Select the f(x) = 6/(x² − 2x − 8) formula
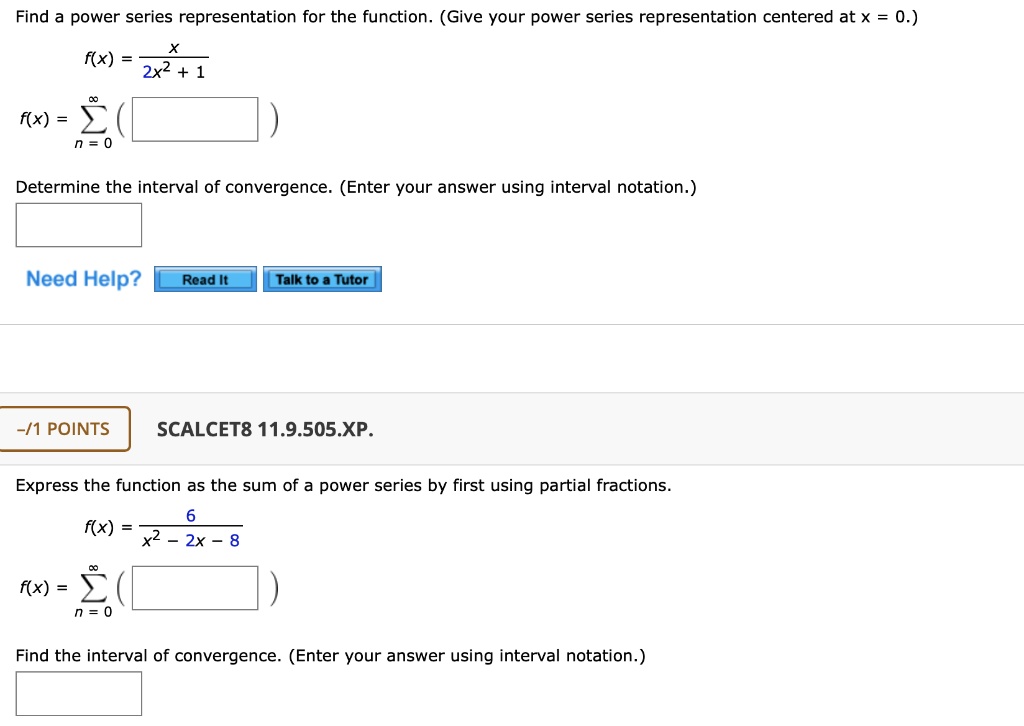 coord(162,527)
